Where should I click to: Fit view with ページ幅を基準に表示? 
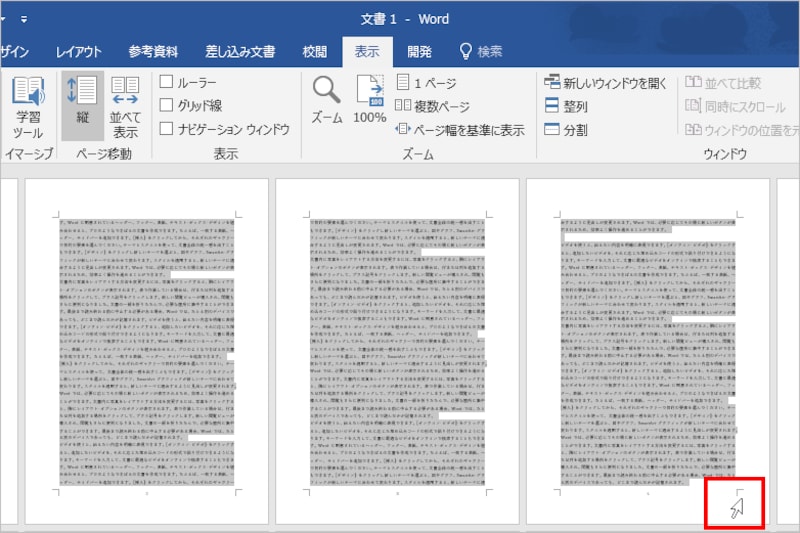(x=459, y=130)
